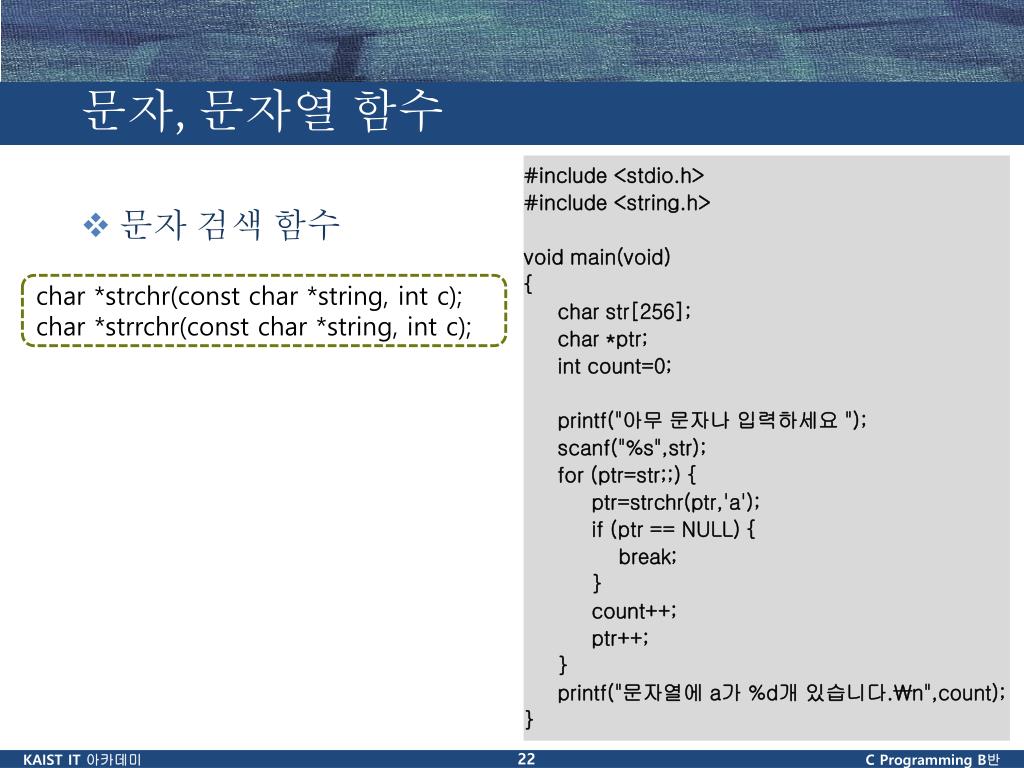Click the count++; statement
1024x768 pixels.
coord(633,611)
